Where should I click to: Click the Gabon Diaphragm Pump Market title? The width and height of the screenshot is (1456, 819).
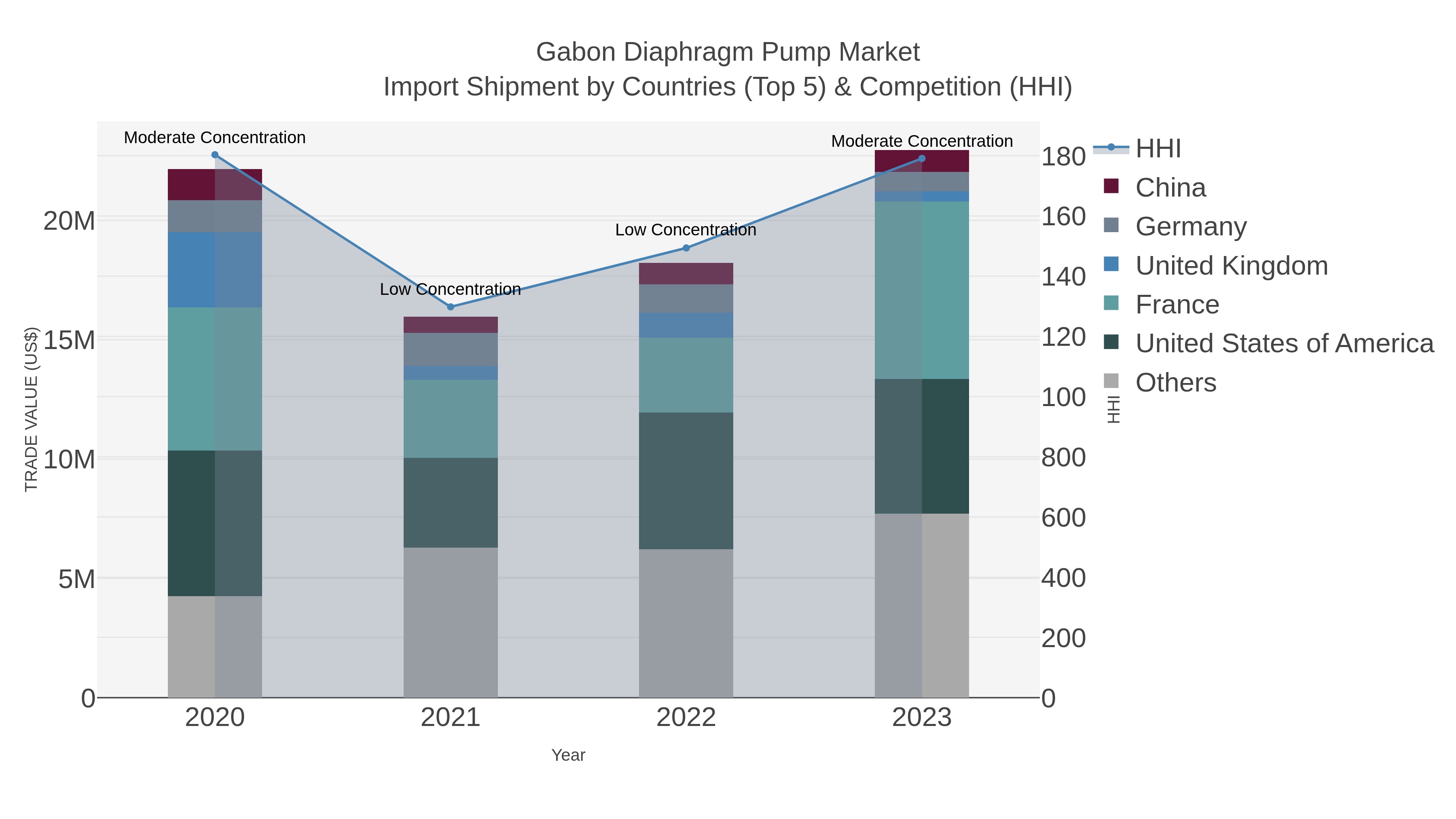pos(728,52)
